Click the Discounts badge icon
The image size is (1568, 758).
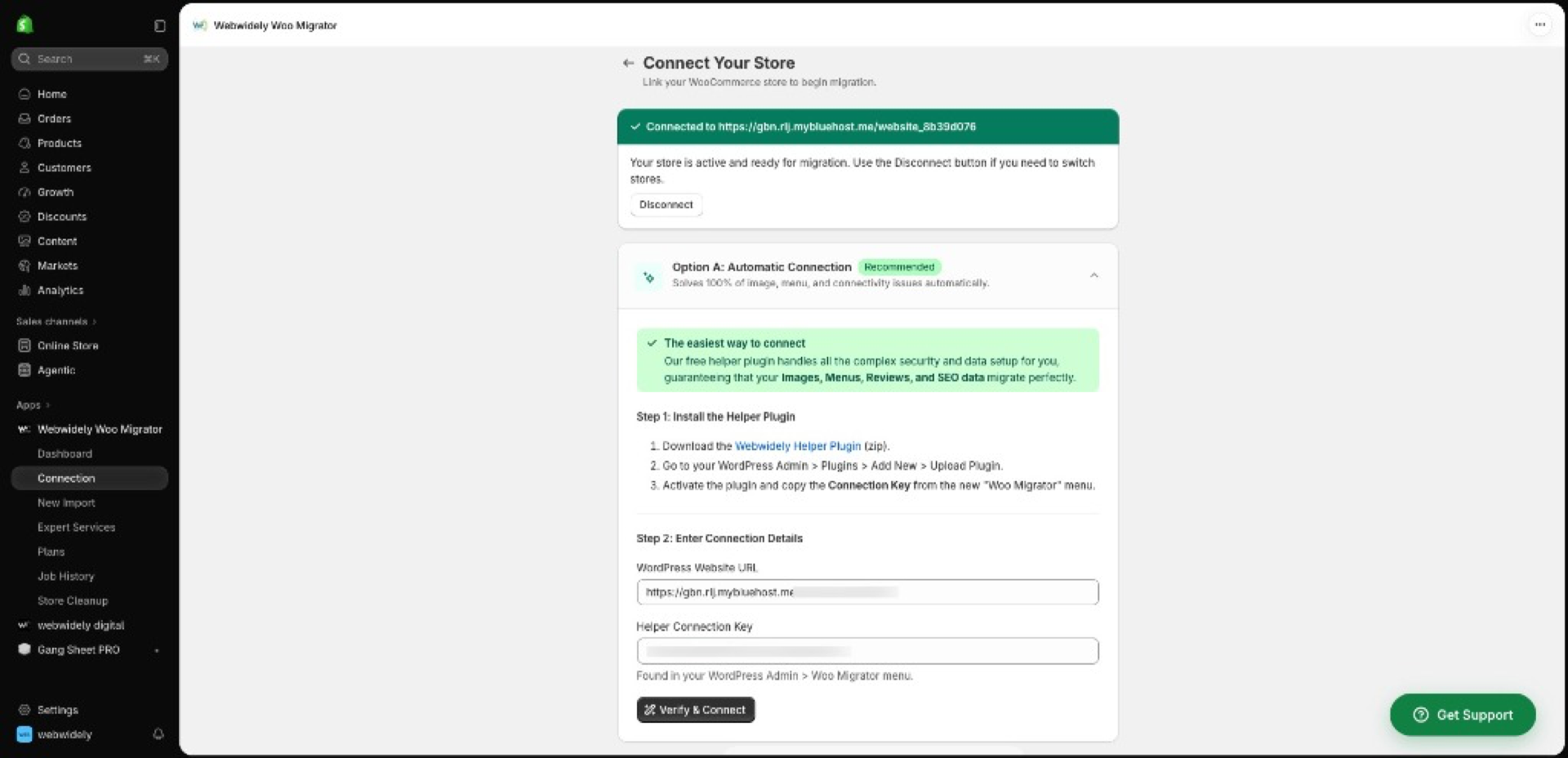point(24,216)
